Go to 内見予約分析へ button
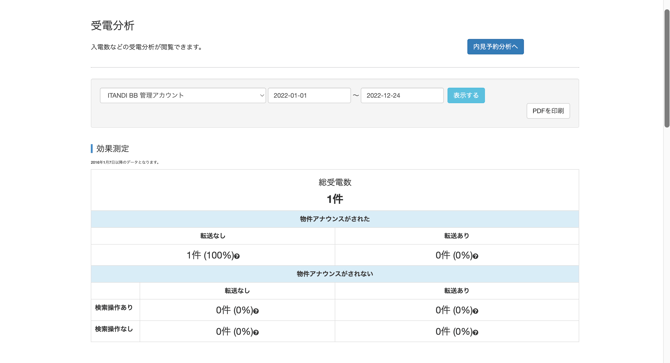670x363 pixels. pos(495,47)
